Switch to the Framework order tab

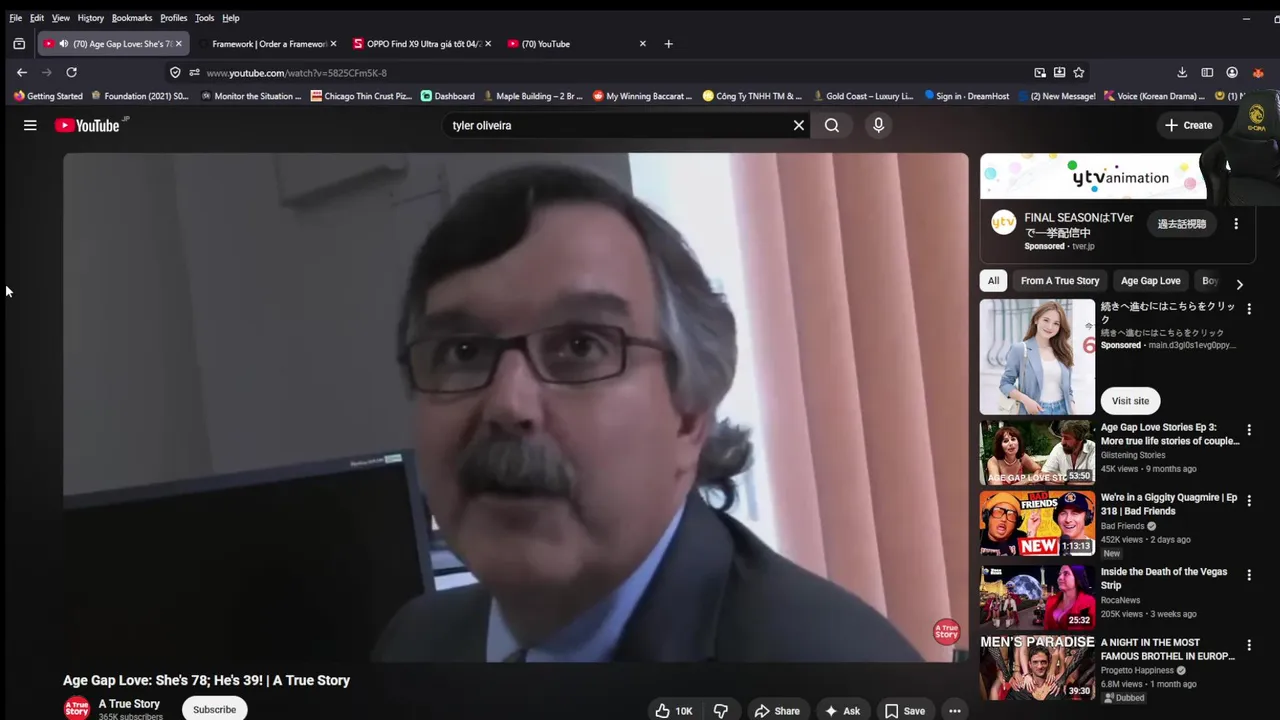pyautogui.click(x=268, y=44)
